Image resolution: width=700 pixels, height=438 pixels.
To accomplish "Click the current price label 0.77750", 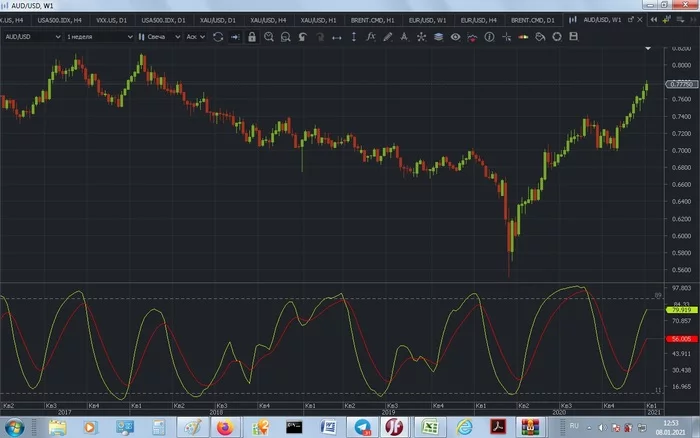I will [x=681, y=84].
